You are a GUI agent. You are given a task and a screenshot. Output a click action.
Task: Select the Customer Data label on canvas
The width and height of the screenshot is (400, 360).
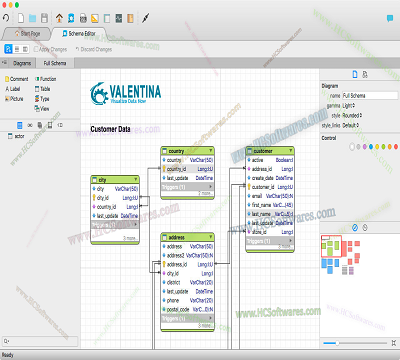110,129
